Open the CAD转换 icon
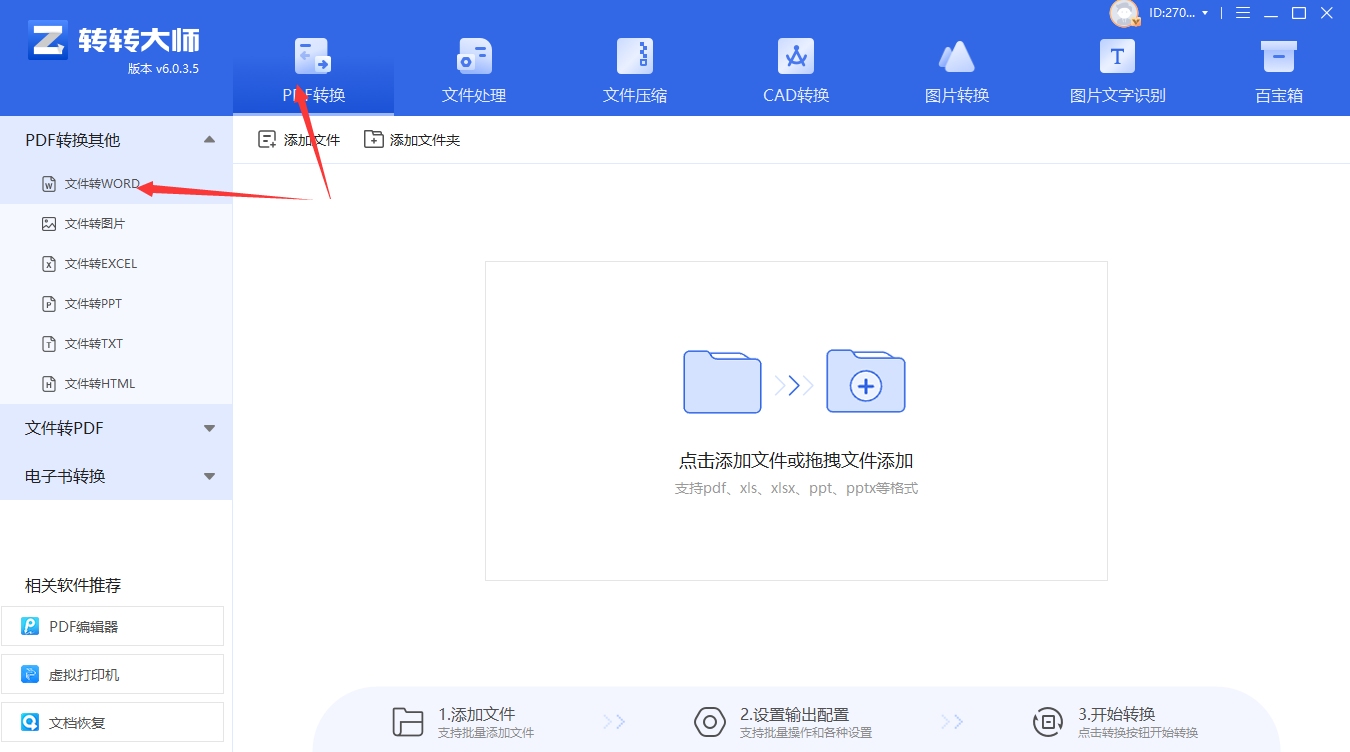 796,56
